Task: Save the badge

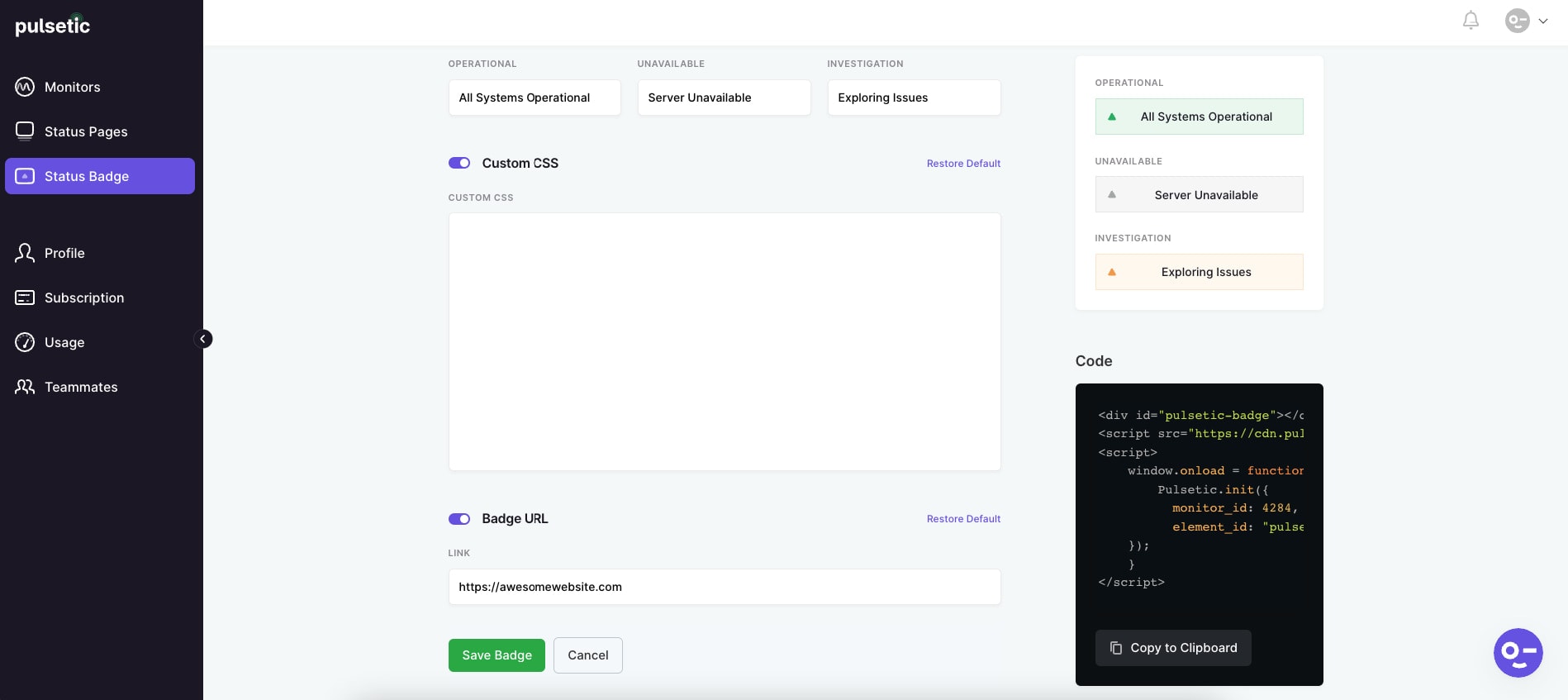Action: pos(497,655)
